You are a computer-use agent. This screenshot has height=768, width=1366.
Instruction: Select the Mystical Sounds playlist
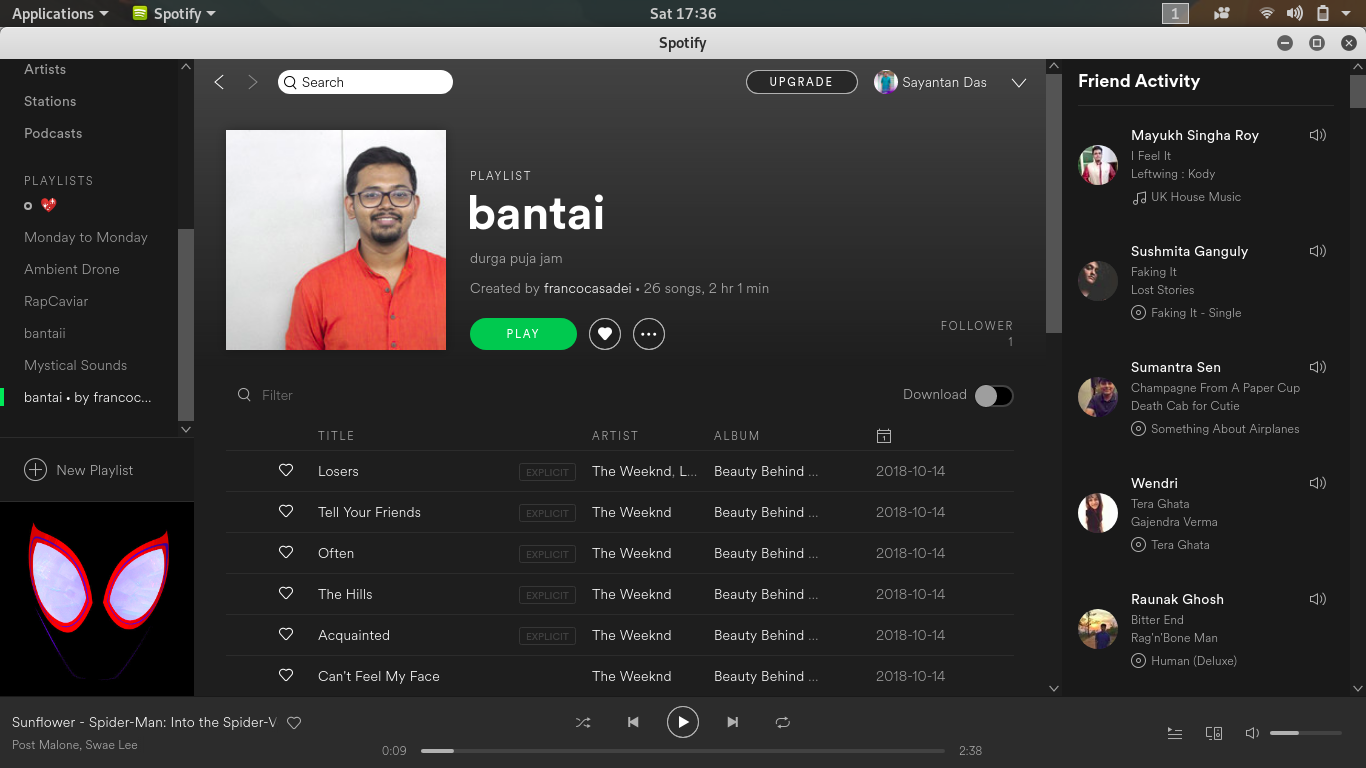pos(76,365)
